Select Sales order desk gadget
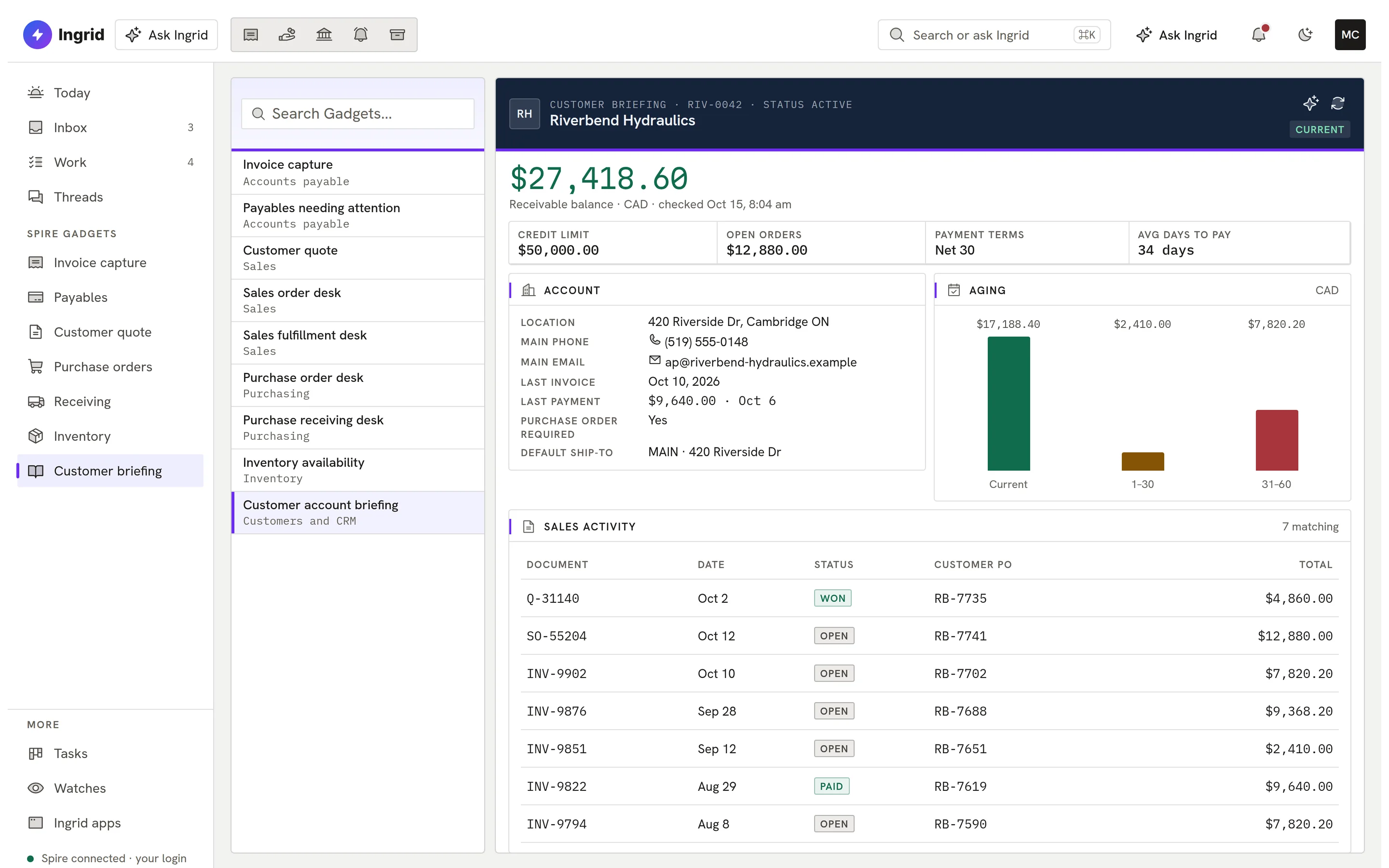This screenshot has height=868, width=1389. tap(358, 300)
